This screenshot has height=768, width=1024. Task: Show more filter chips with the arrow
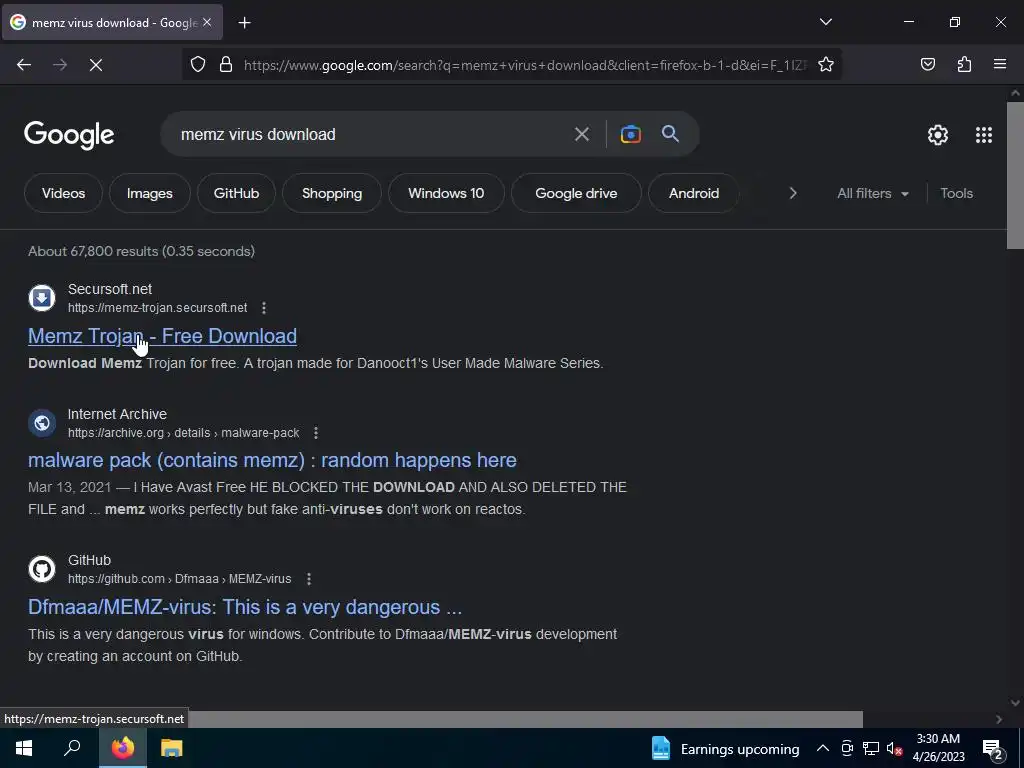click(x=793, y=193)
